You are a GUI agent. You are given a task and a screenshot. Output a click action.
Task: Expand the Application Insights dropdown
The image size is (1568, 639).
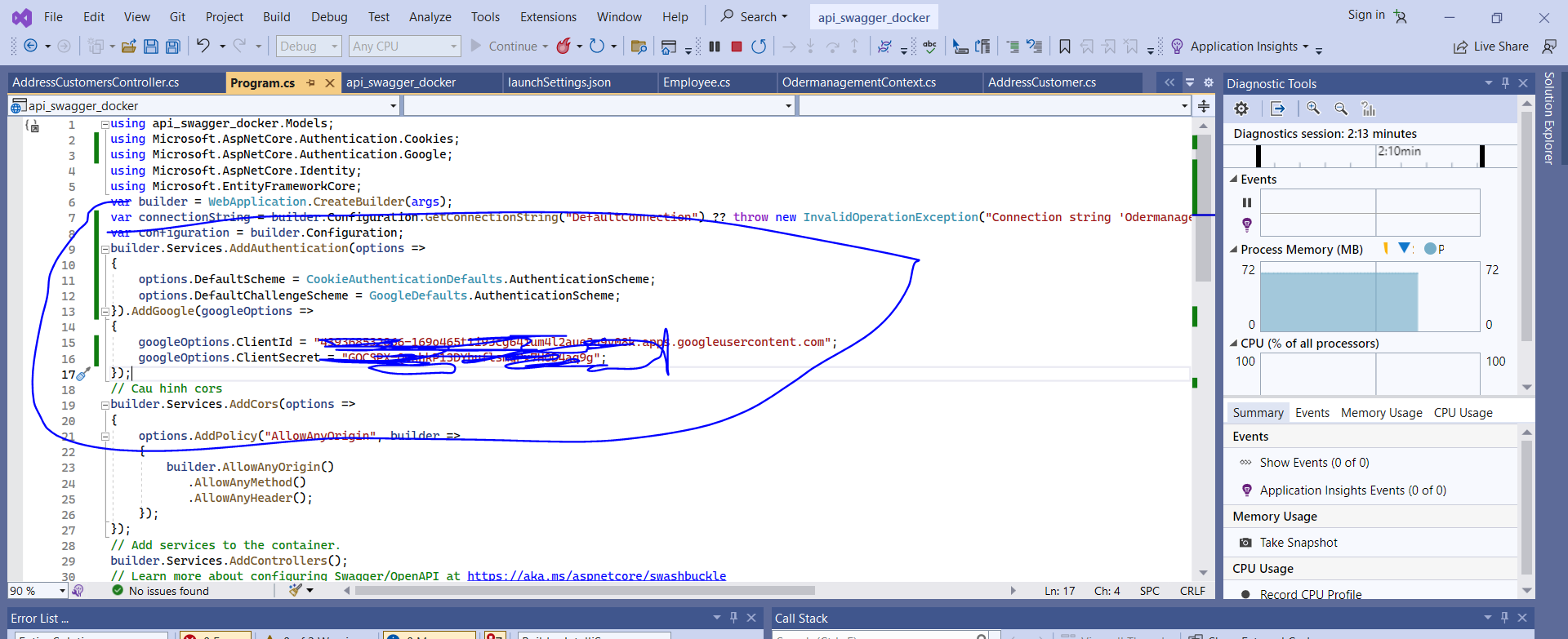(x=1305, y=47)
